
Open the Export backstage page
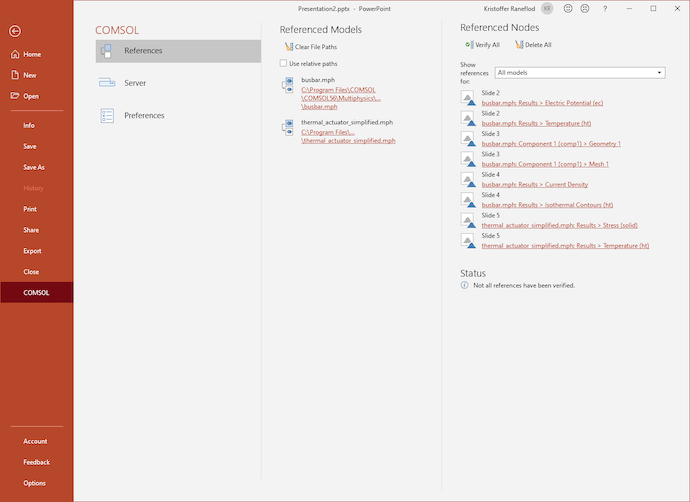33,251
